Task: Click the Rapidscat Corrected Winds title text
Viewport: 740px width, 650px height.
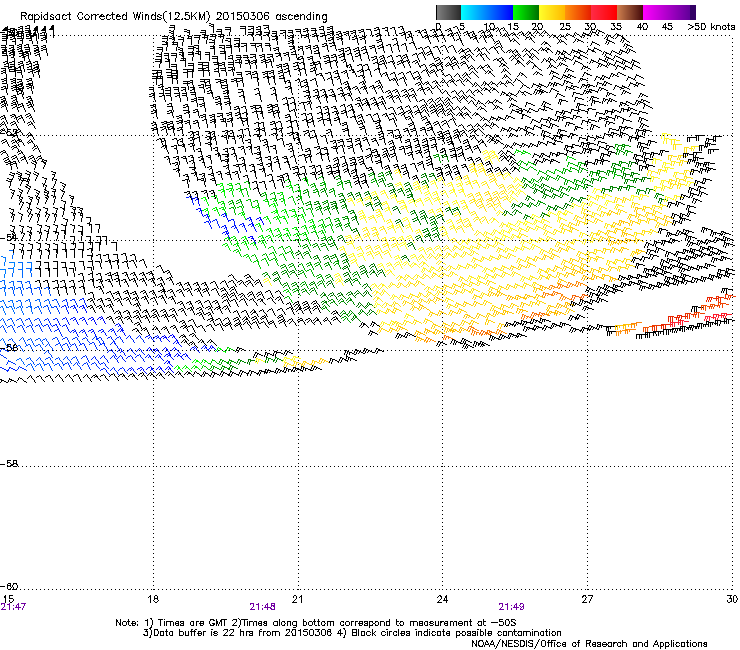Action: click(x=174, y=17)
